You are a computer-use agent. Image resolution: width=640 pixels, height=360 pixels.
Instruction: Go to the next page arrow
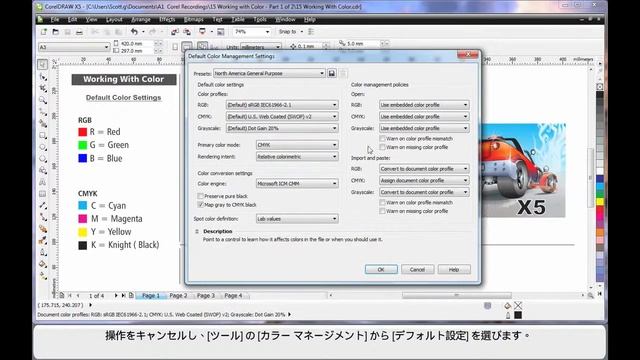pyautogui.click(x=116, y=296)
